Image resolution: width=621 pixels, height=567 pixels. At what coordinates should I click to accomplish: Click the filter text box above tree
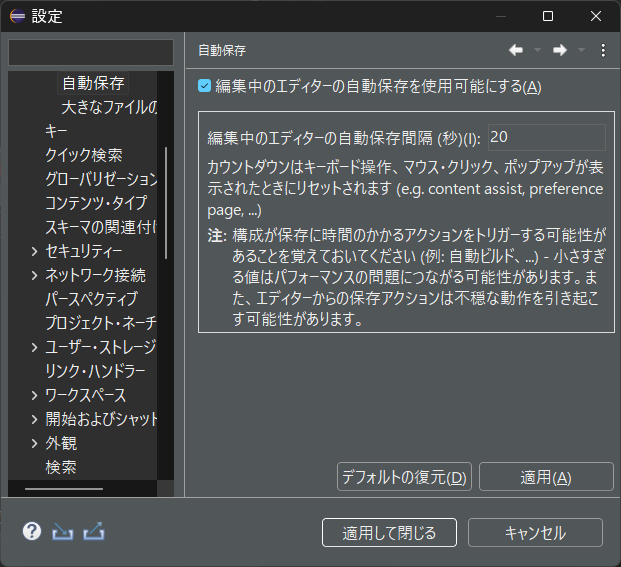[91, 52]
